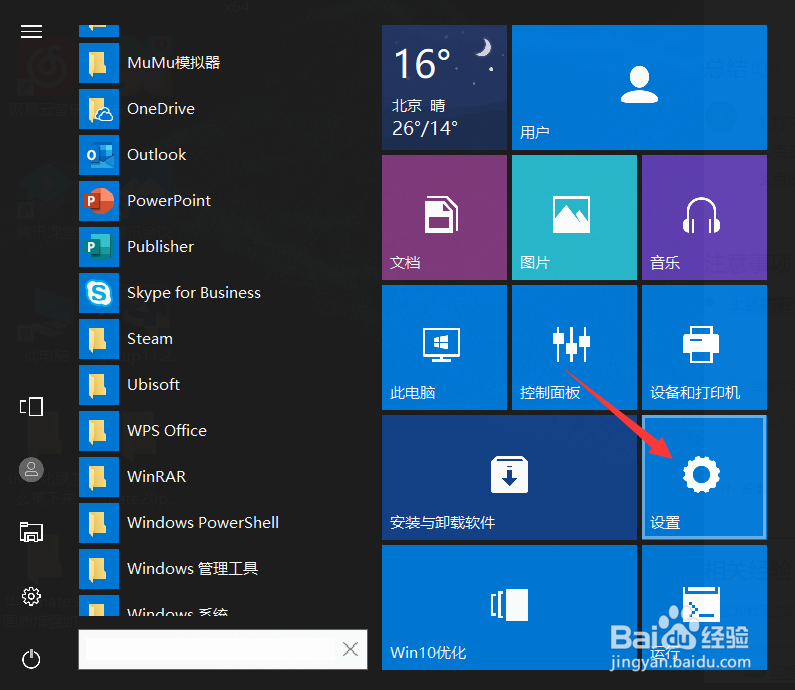Open the Win10优化 tile
The image size is (795, 690).
coord(510,607)
